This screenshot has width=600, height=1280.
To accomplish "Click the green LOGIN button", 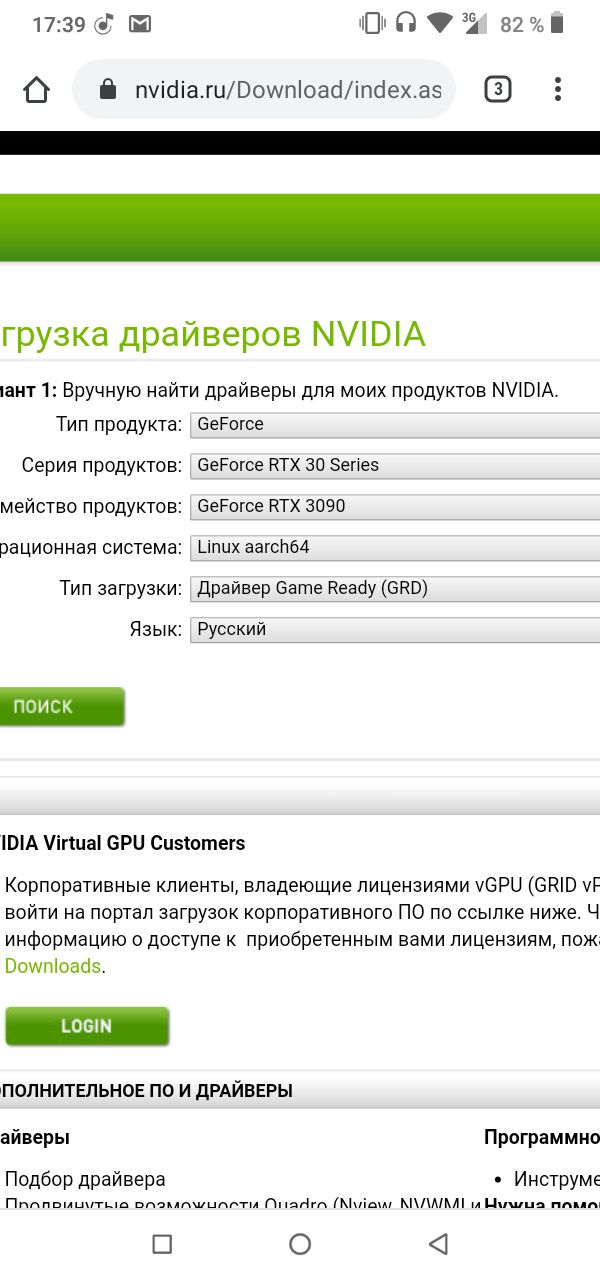I will coord(87,1026).
